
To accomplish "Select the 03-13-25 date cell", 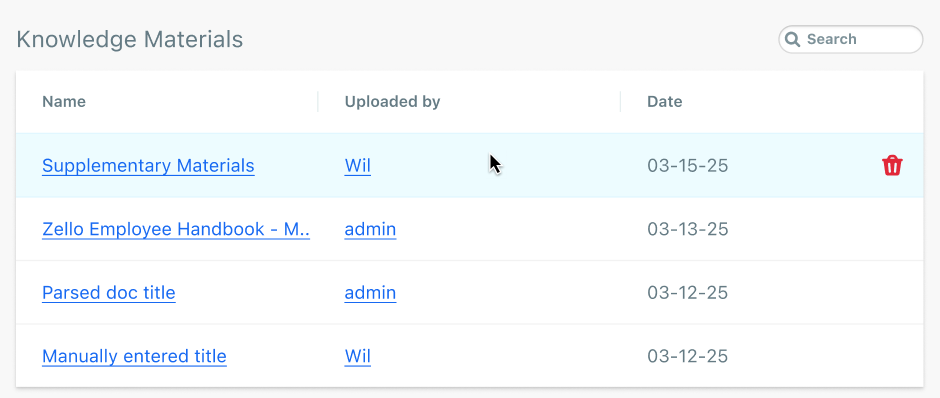I will click(688, 229).
